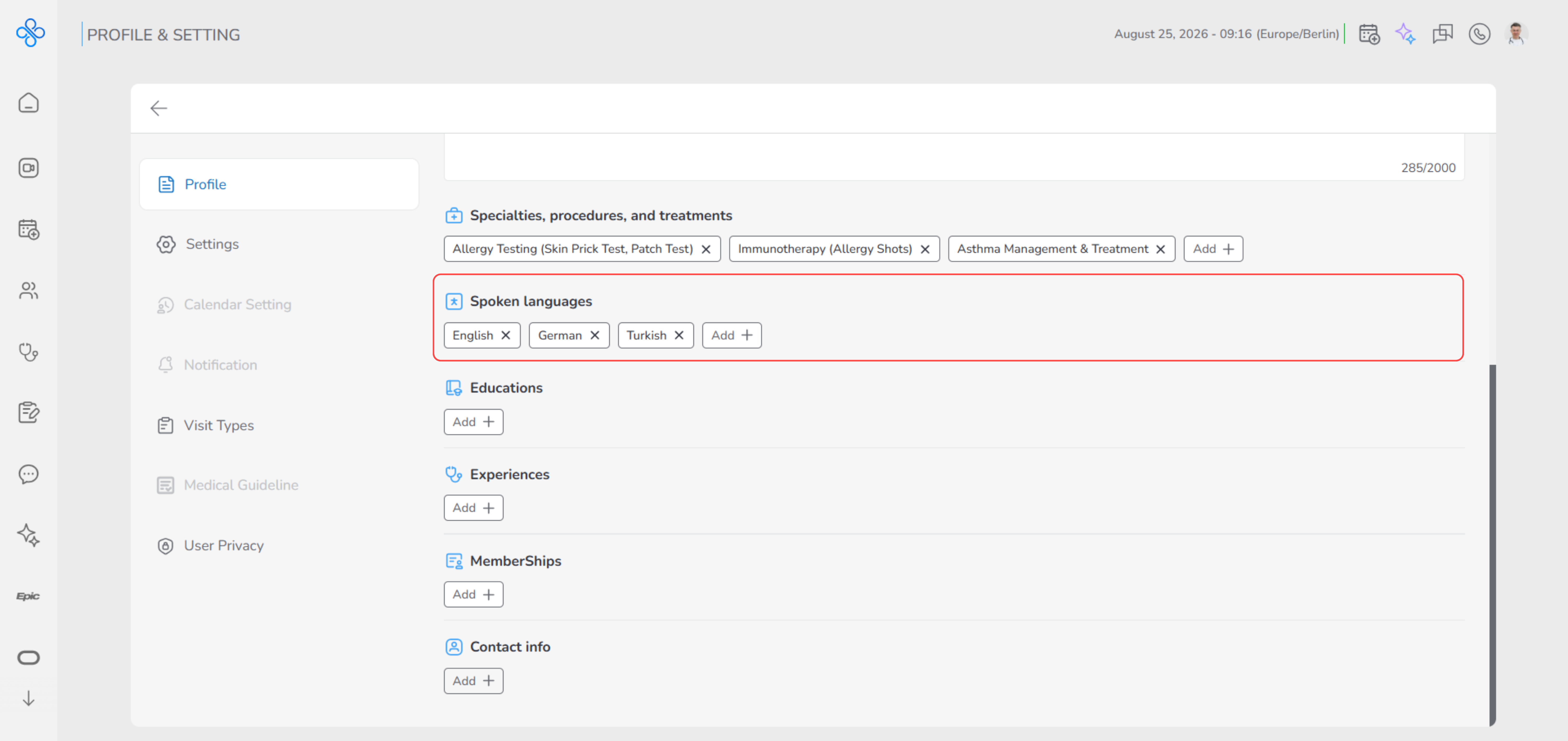Viewport: 1568px width, 741px height.
Task: Add an entry under Educations
Action: pos(474,421)
